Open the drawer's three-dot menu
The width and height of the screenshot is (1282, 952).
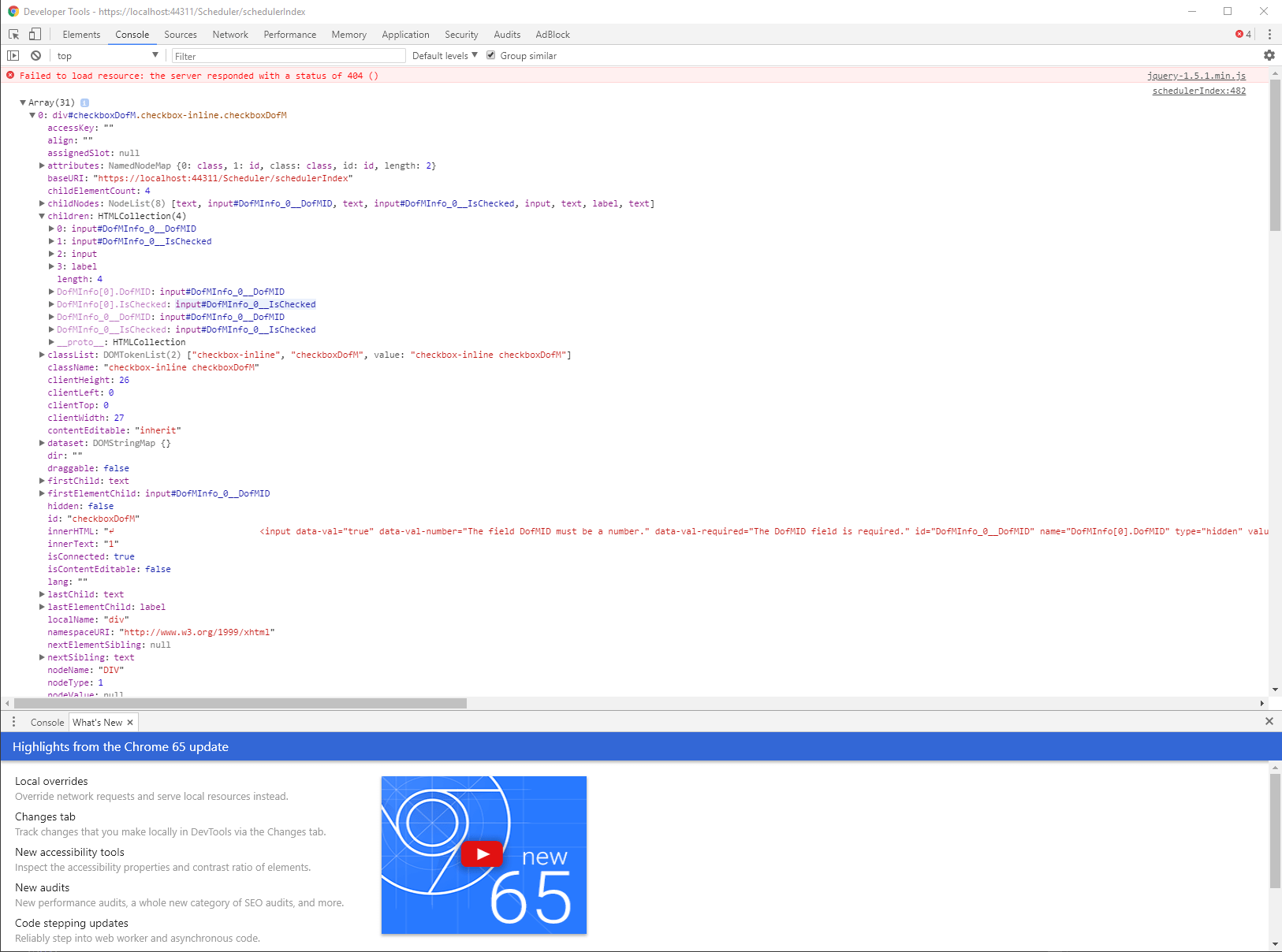pyautogui.click(x=13, y=722)
